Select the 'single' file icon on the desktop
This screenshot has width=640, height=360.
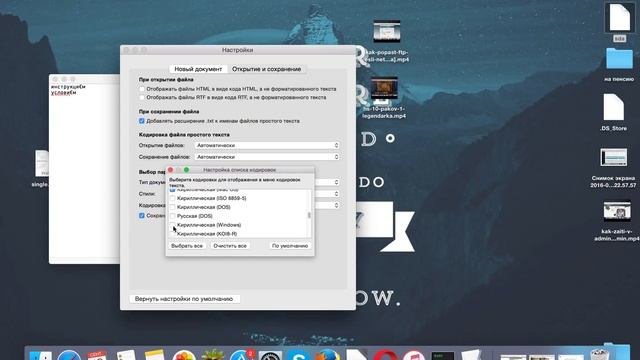click(42, 164)
